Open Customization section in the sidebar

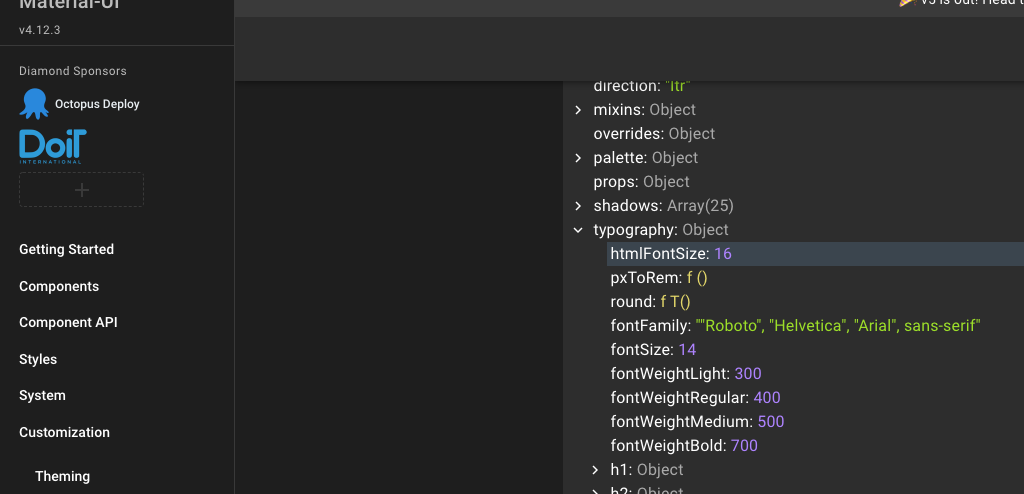65,432
